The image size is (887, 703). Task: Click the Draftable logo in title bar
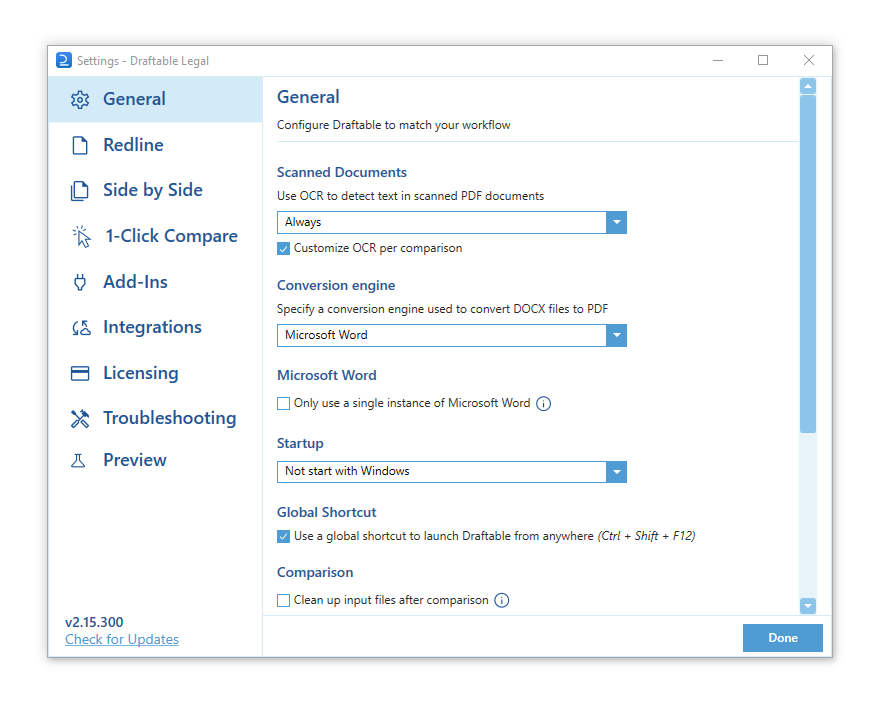[64, 61]
